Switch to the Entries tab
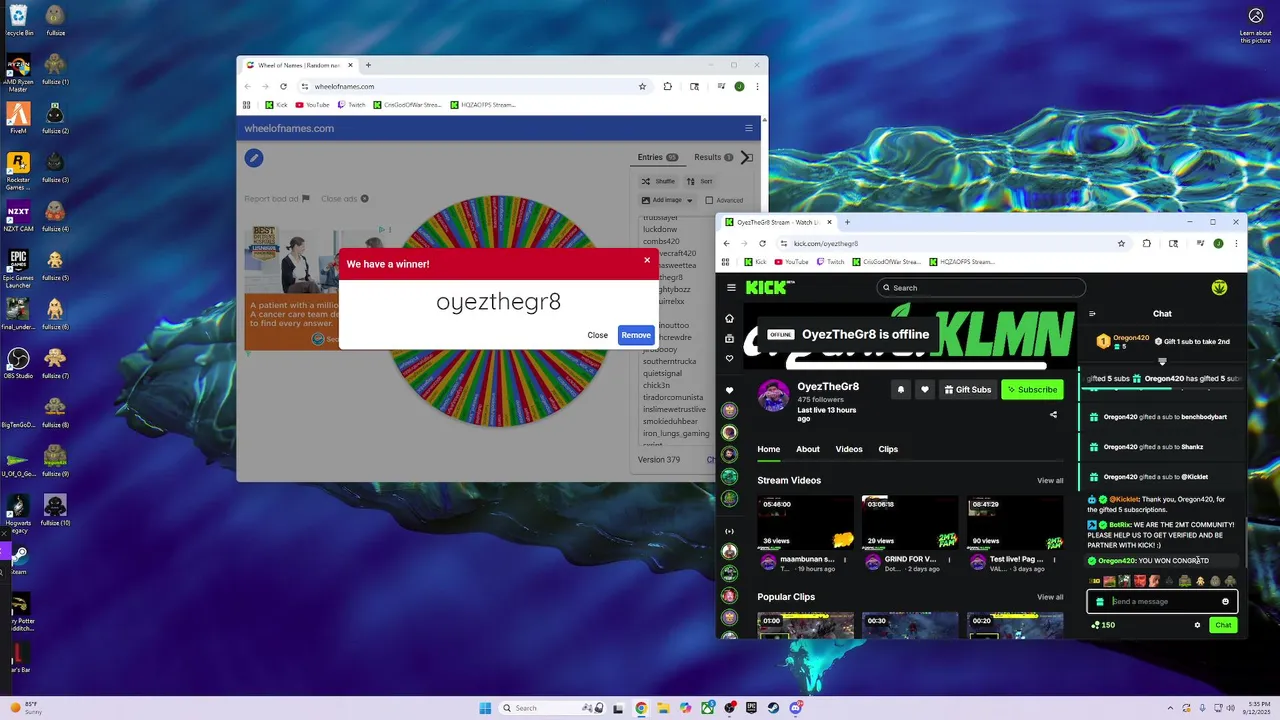 [x=658, y=157]
